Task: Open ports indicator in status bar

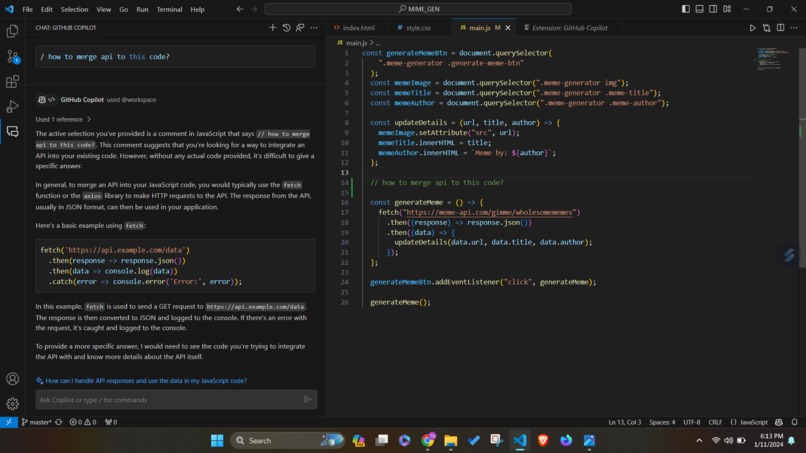Action: [x=111, y=422]
